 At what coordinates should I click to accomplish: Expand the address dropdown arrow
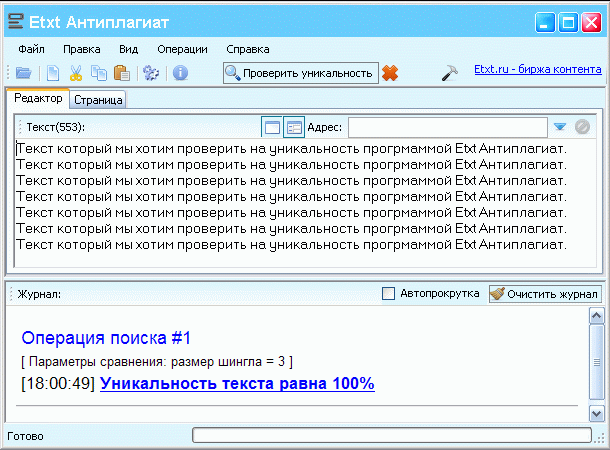point(560,127)
